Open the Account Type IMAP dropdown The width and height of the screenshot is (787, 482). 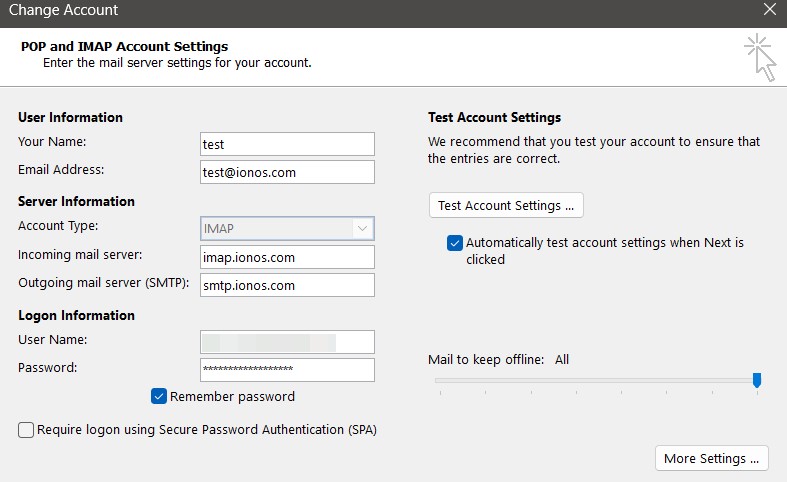click(287, 228)
